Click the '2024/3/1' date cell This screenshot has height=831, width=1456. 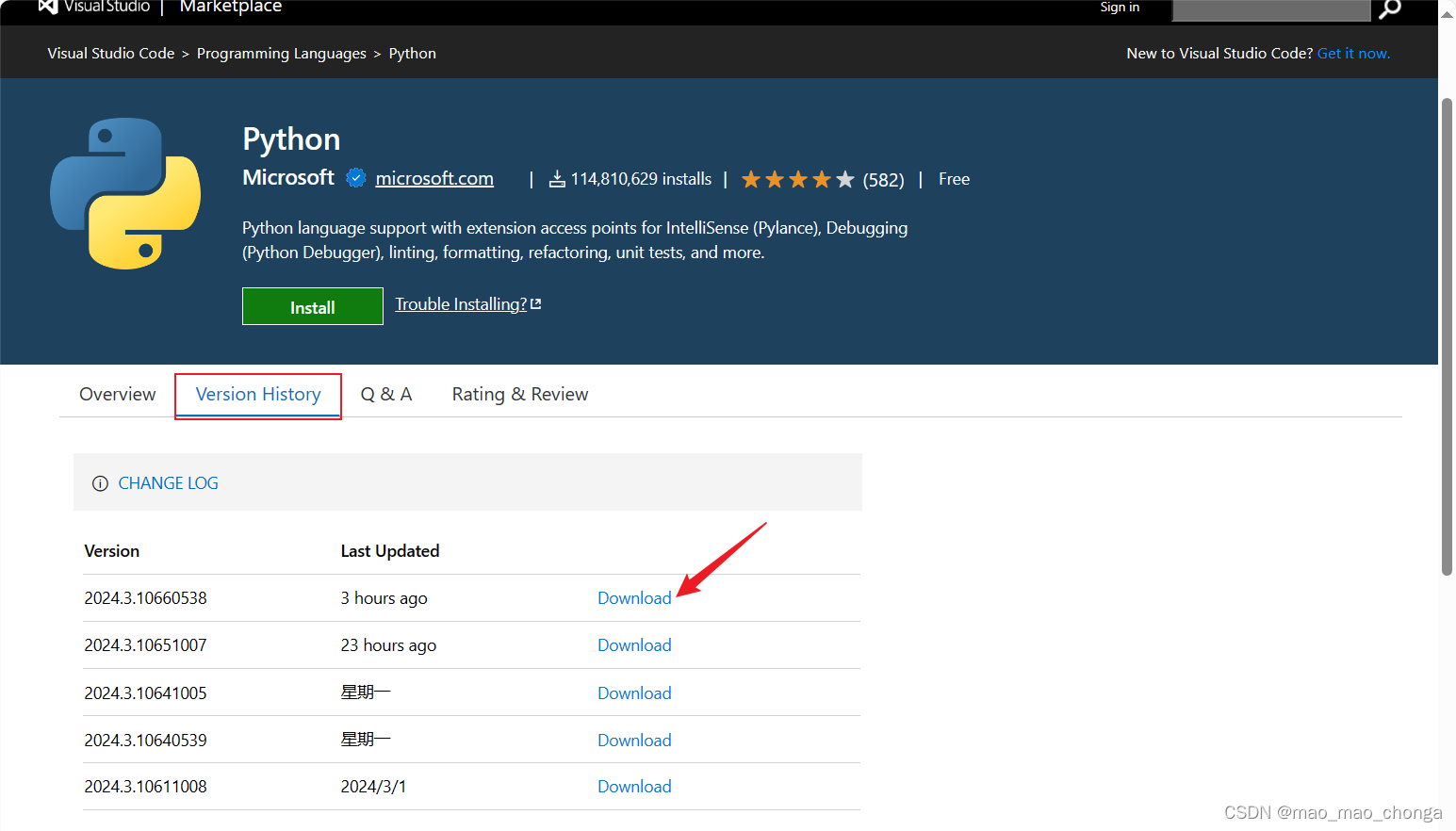(373, 787)
